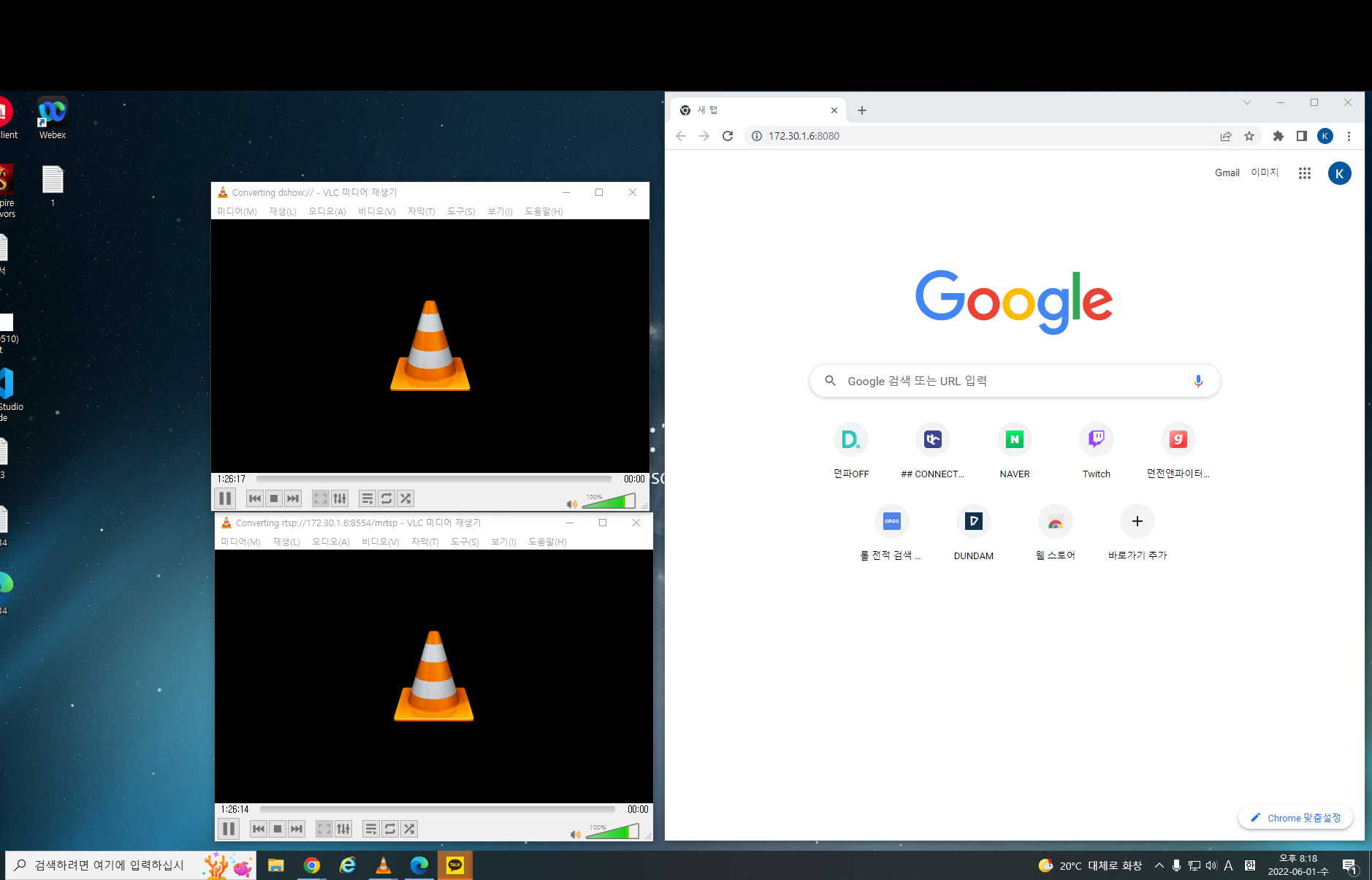This screenshot has height=880, width=1372.
Task: Open 도구(S) menu in dshow VLC window
Action: pos(461,211)
